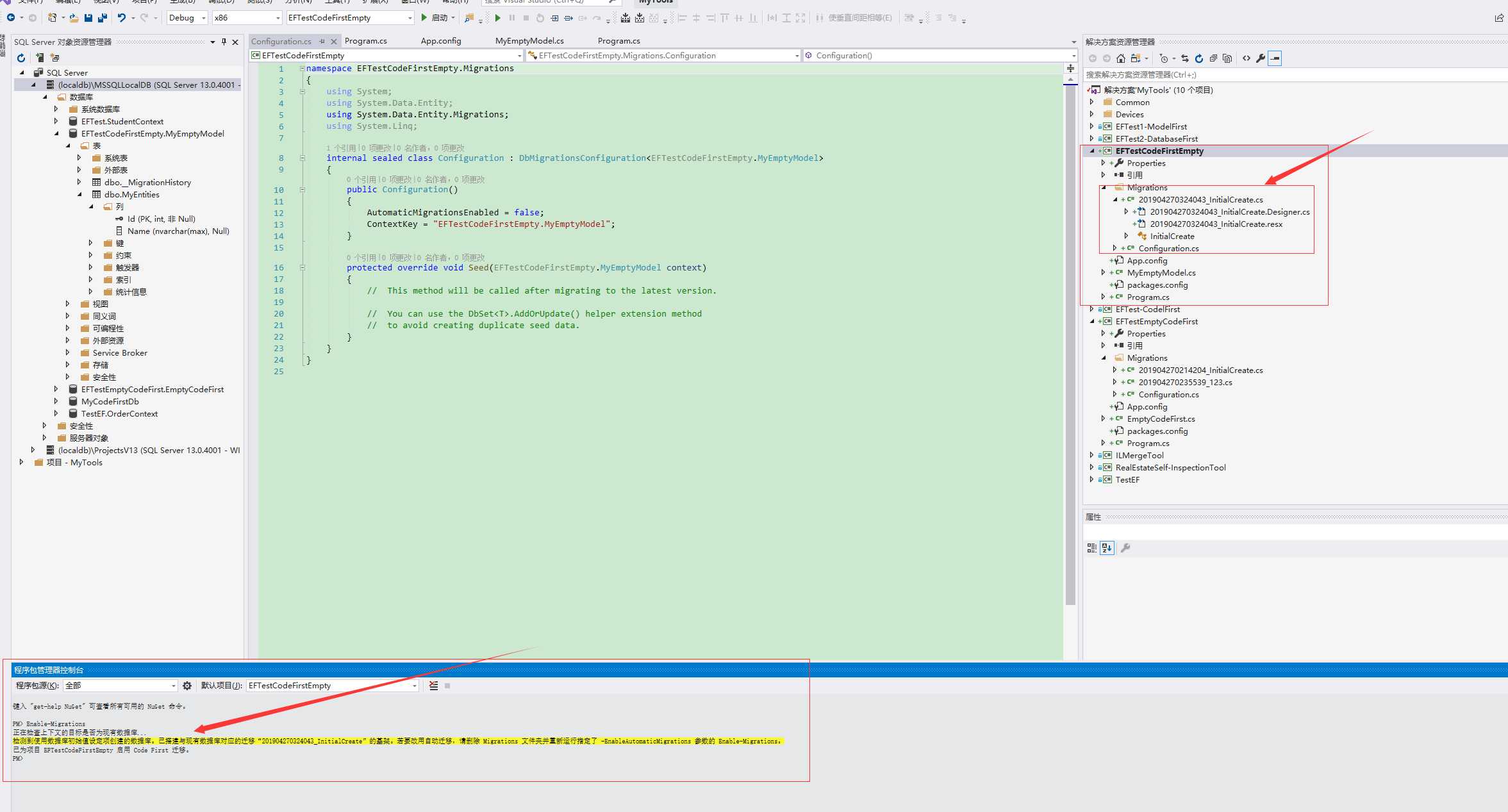Open the default project dropdown in console
Screen dimensions: 1508x812
tap(332, 686)
